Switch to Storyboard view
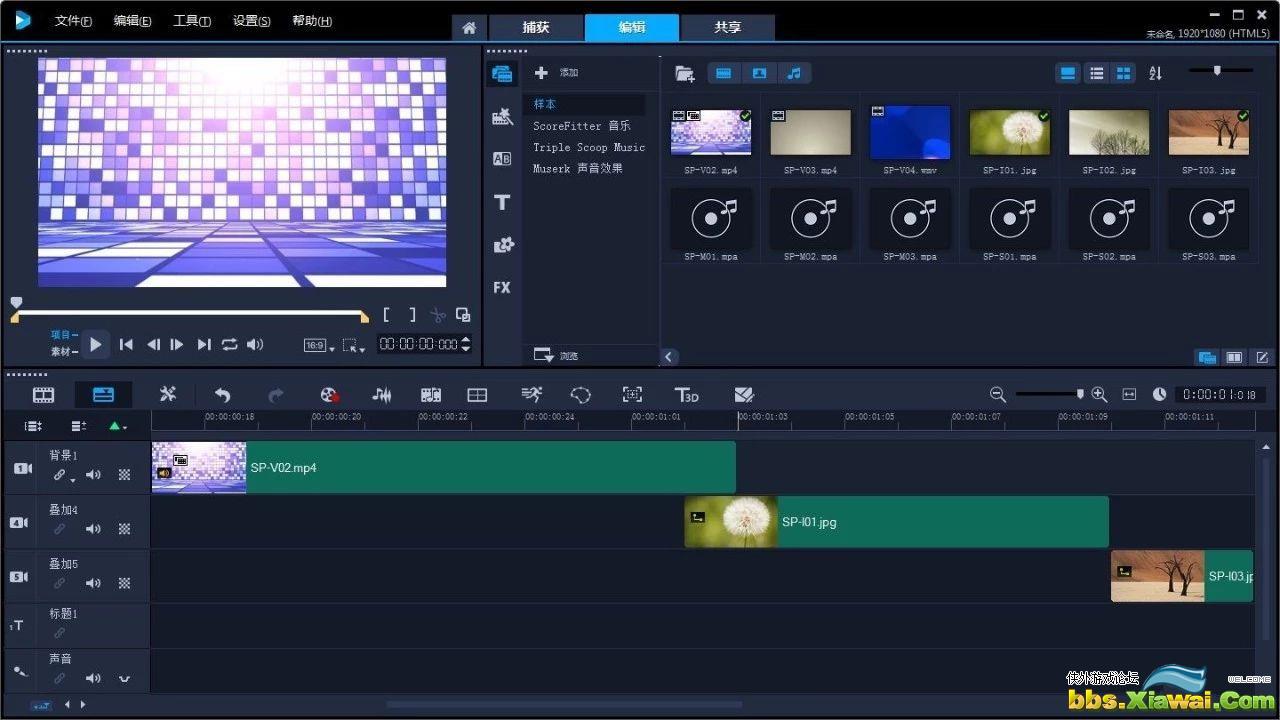Screen dimensions: 1280x720 (x=44, y=395)
